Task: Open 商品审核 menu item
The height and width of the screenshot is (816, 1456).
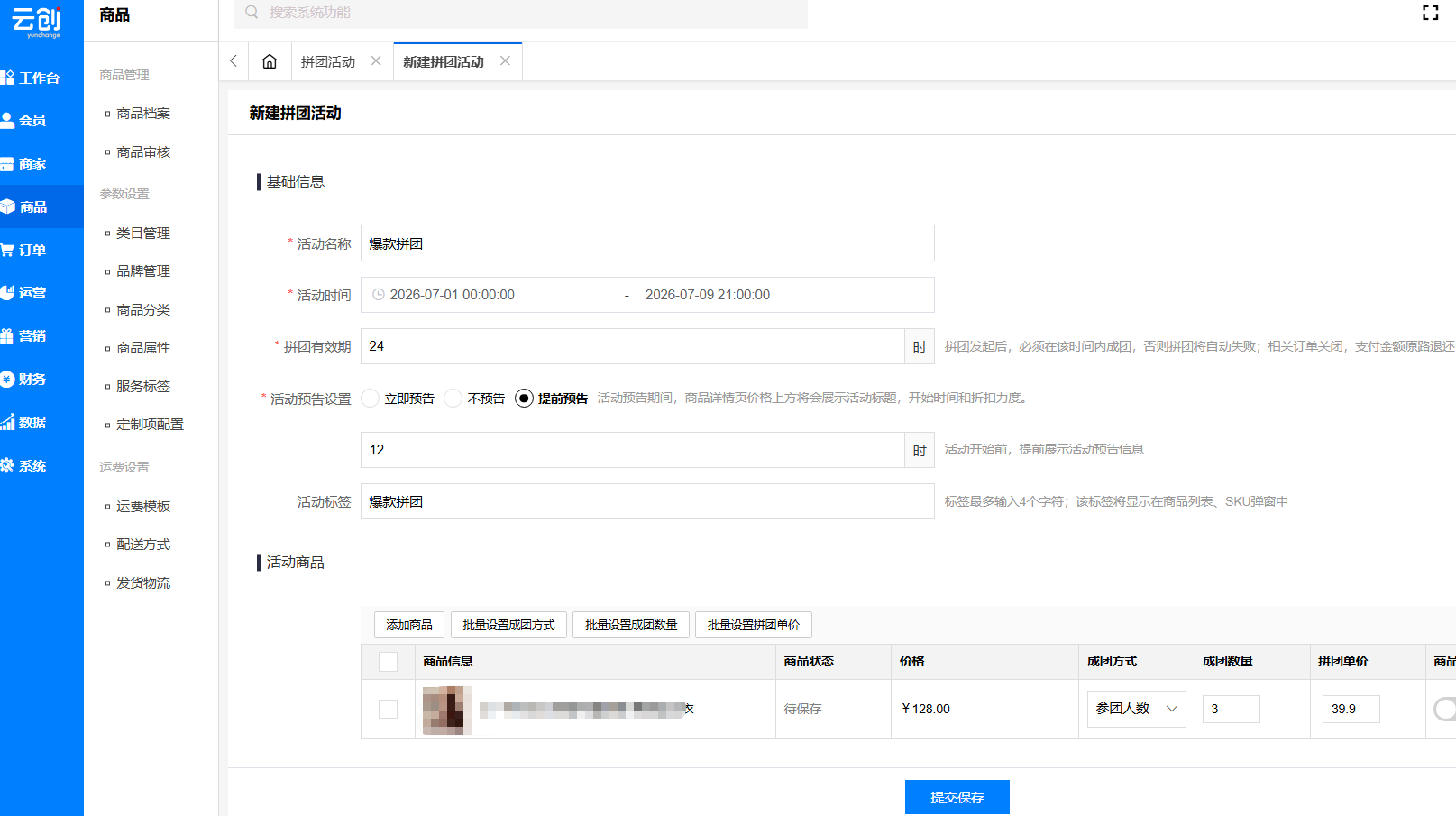Action: click(143, 152)
